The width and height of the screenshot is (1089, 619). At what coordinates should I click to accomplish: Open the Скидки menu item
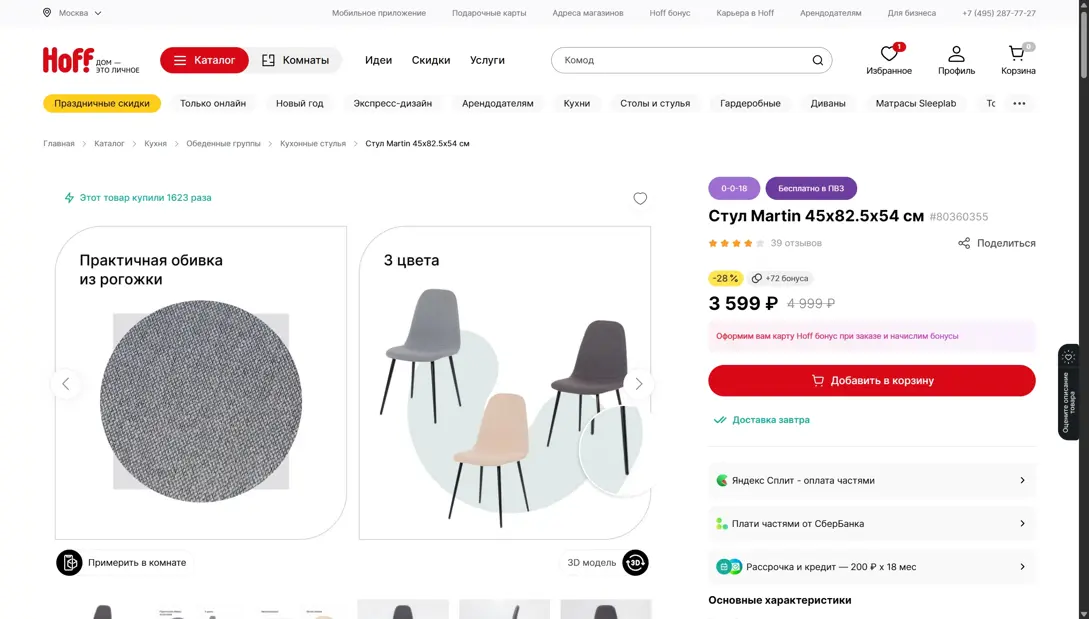click(431, 60)
